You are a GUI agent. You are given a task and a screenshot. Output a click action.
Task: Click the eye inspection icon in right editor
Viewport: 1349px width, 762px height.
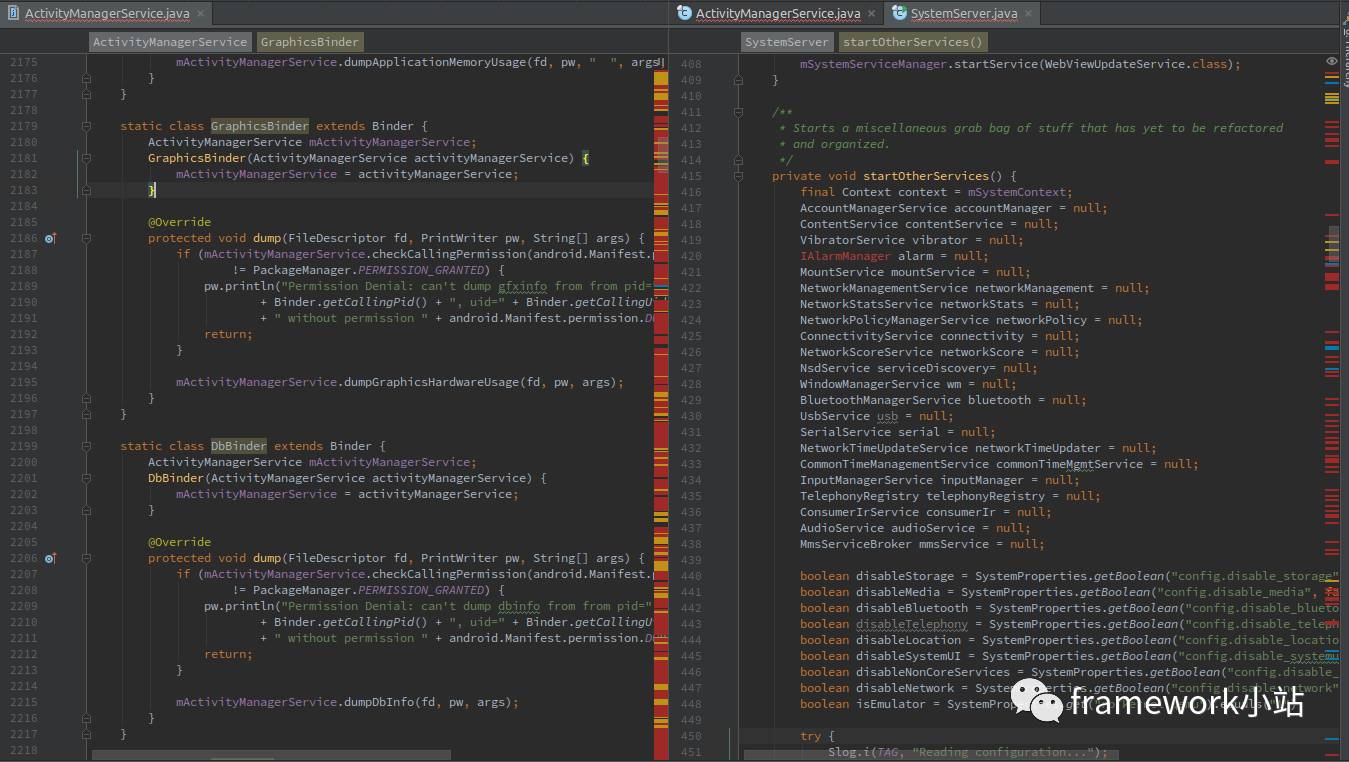click(x=1331, y=62)
